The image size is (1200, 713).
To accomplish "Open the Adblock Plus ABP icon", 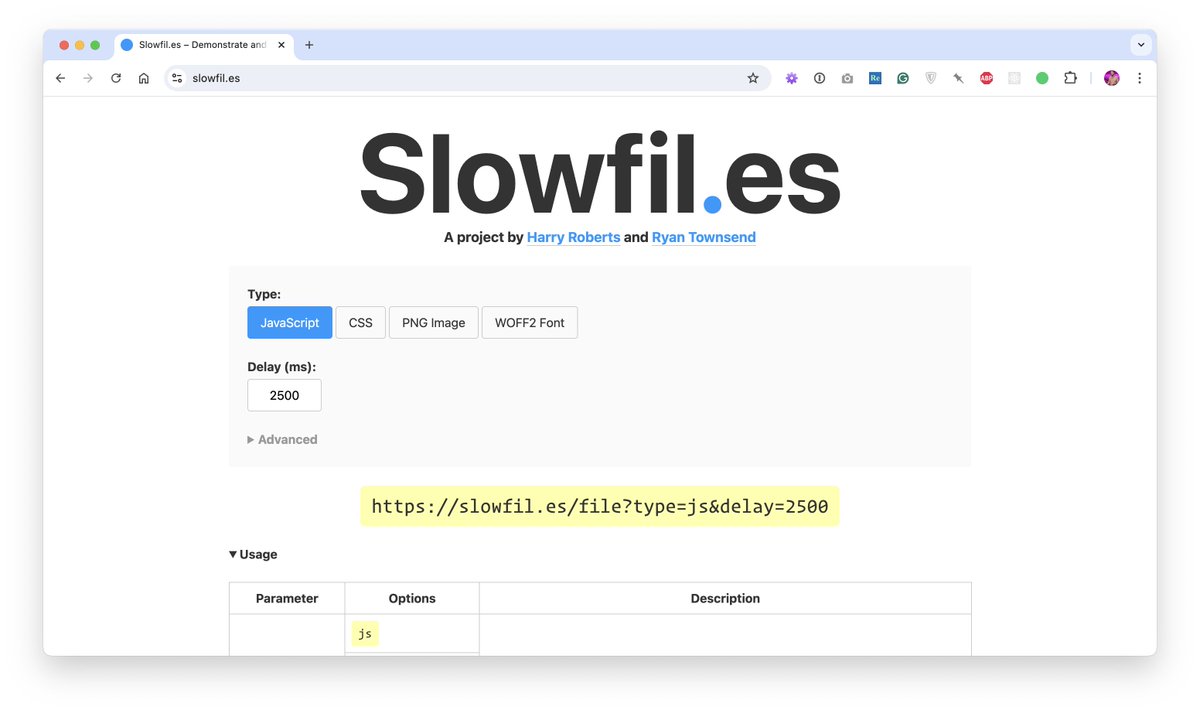I will click(x=986, y=78).
